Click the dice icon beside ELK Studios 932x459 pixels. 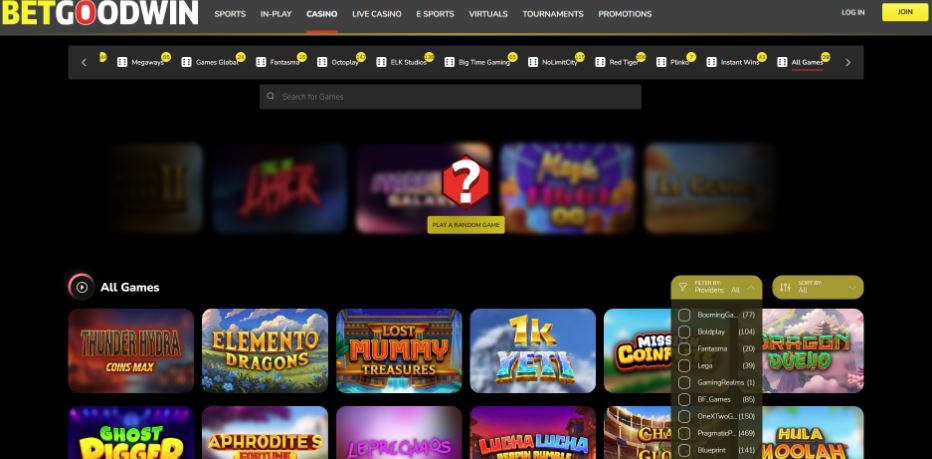point(381,62)
